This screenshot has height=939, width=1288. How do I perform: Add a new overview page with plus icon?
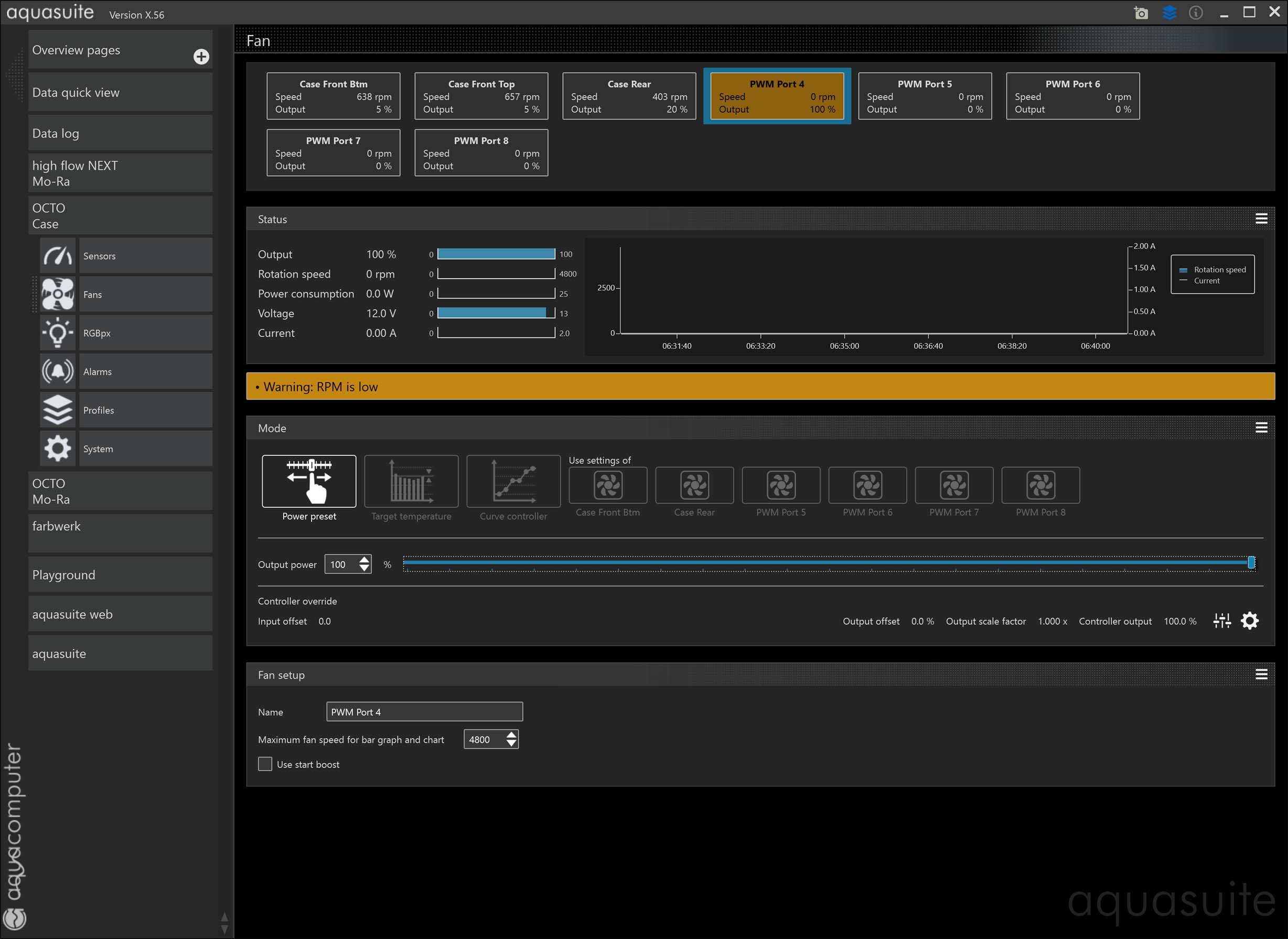pos(201,56)
